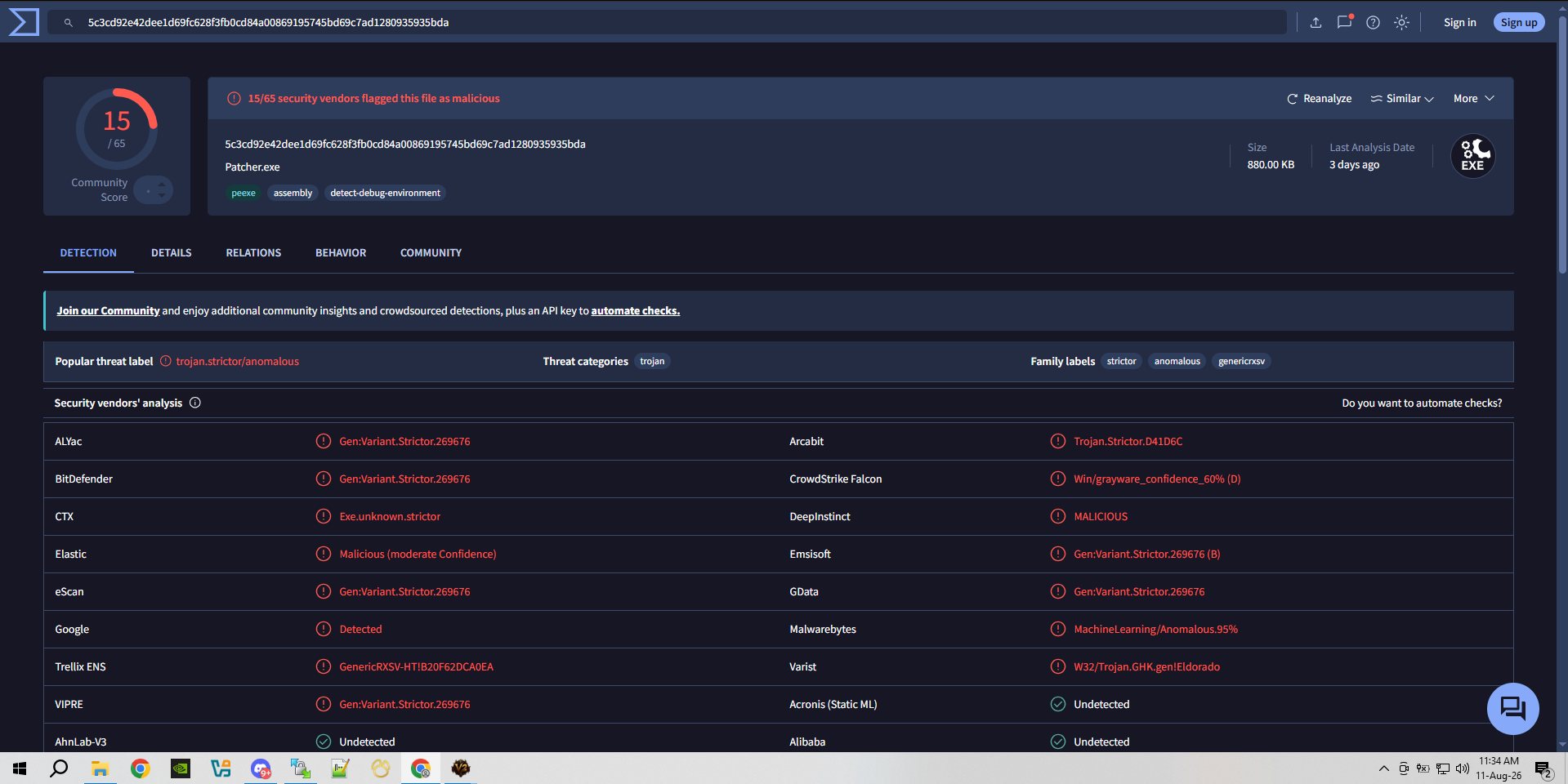Show hidden system tray icons
1568x784 pixels.
[x=1383, y=768]
